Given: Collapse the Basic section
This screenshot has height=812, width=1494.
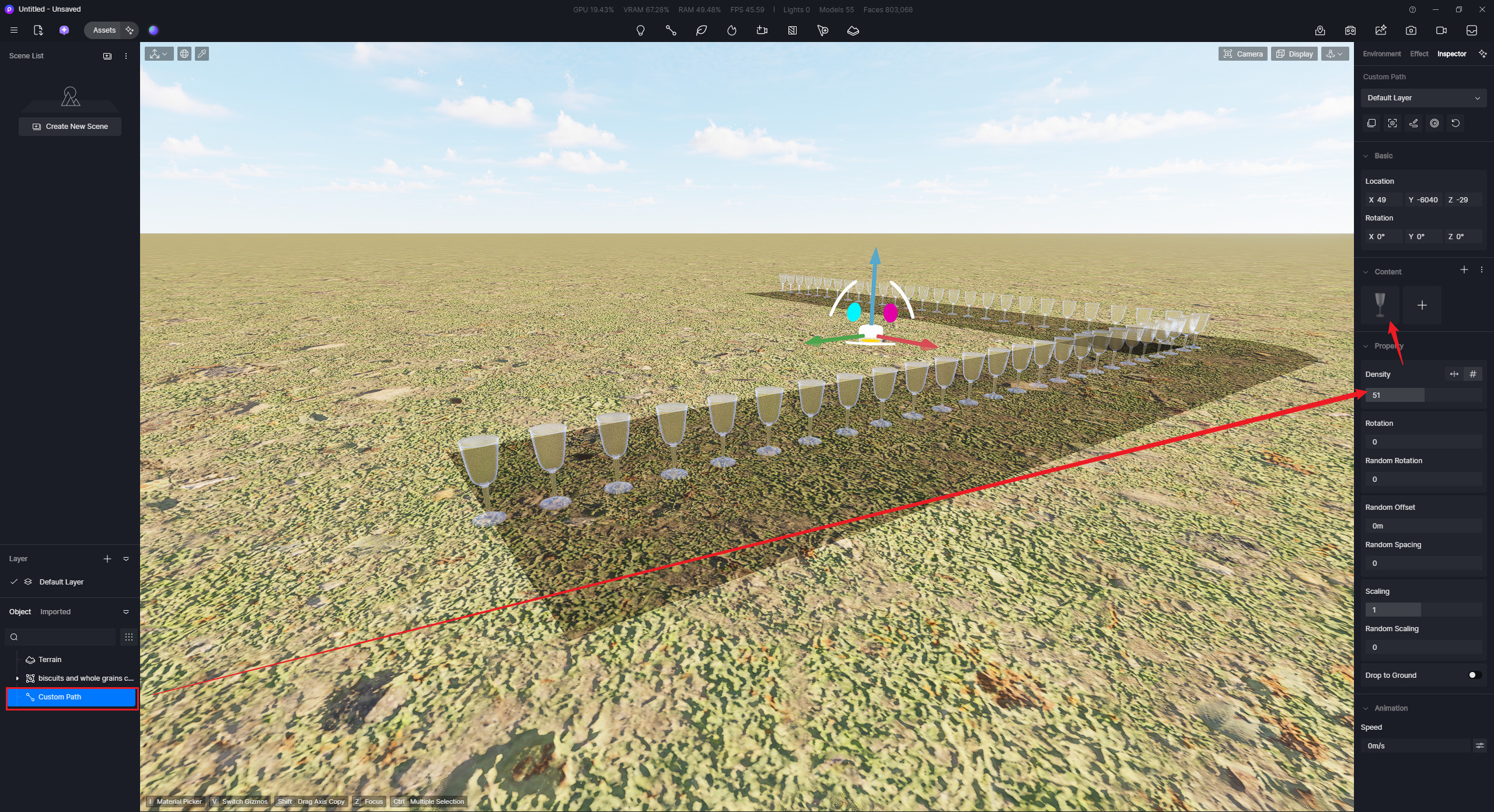Looking at the screenshot, I should point(1366,156).
